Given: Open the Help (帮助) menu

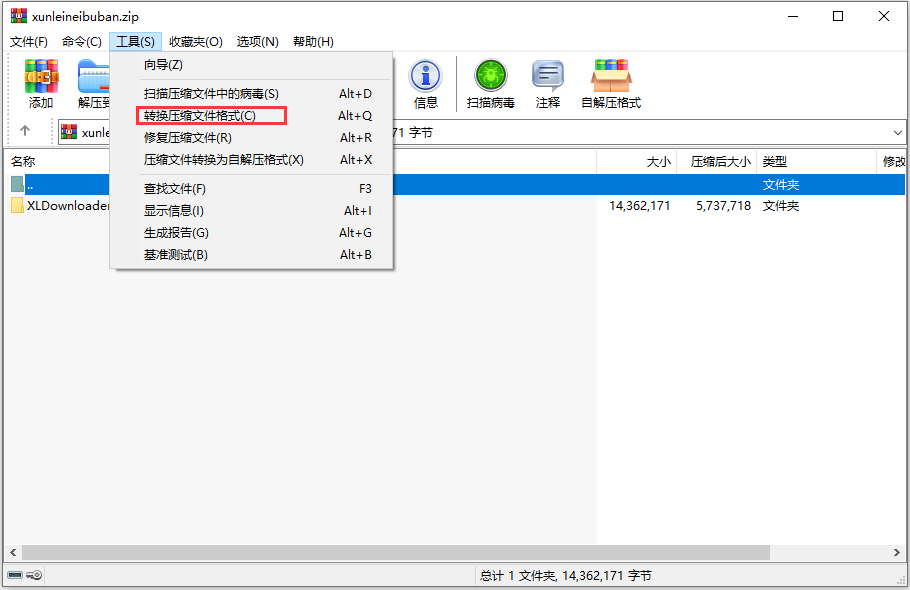Looking at the screenshot, I should pos(313,42).
